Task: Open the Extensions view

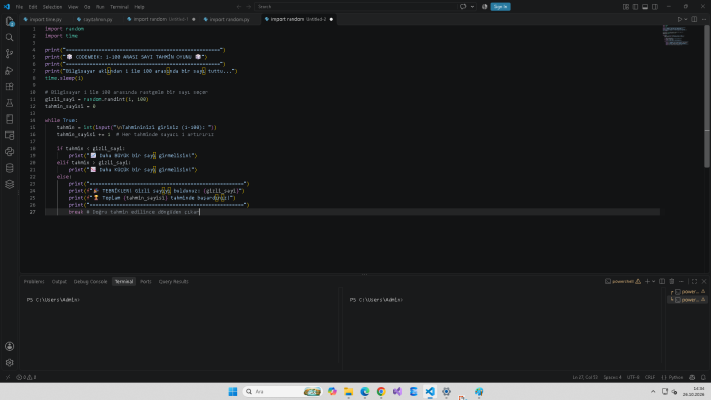Action: pyautogui.click(x=10, y=87)
